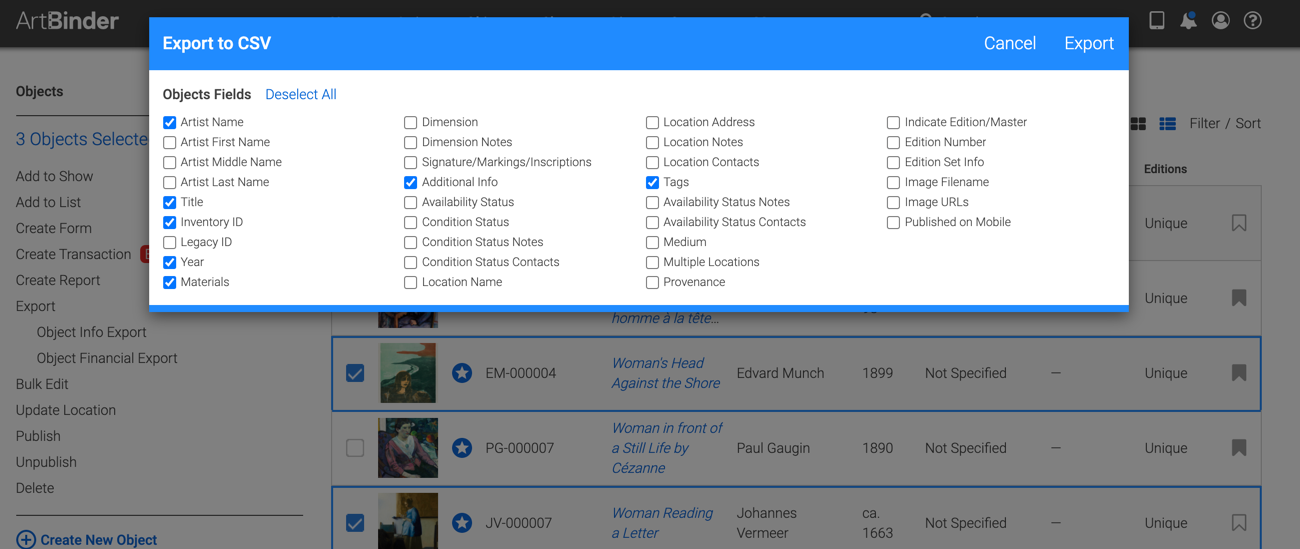1300x549 pixels.
Task: Click the help question mark icon
Action: [x=1252, y=20]
